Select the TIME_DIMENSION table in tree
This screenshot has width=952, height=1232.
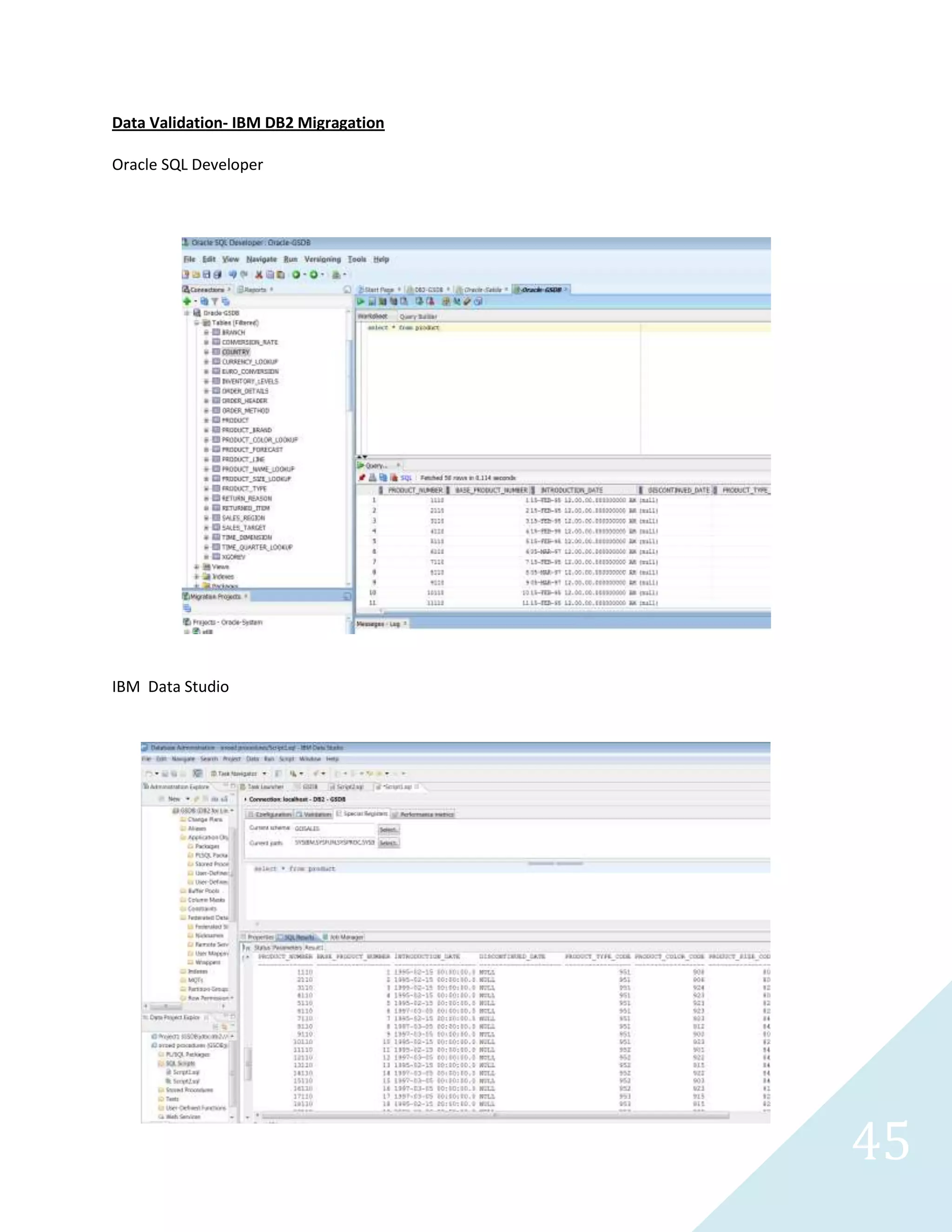pyautogui.click(x=246, y=537)
